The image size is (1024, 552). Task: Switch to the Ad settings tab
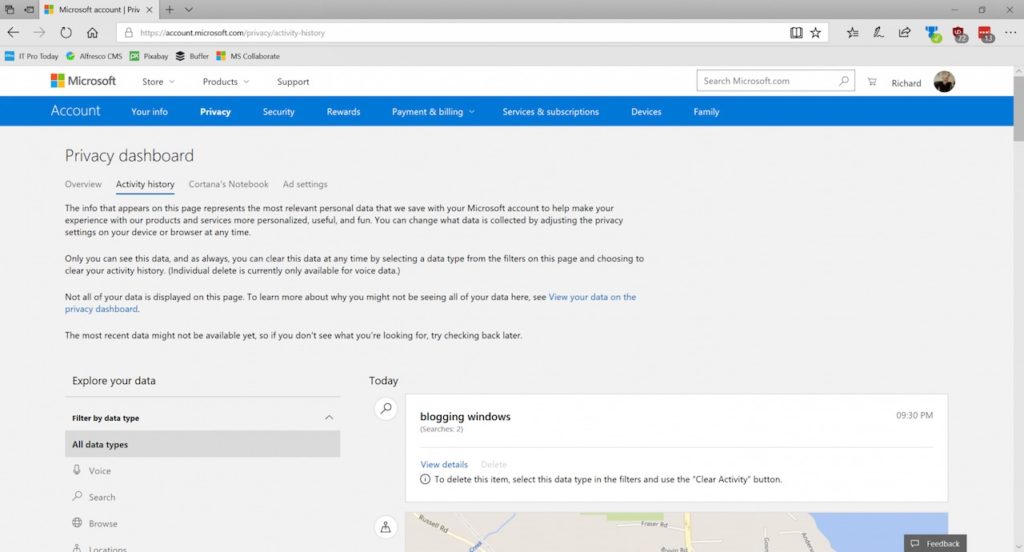(305, 184)
